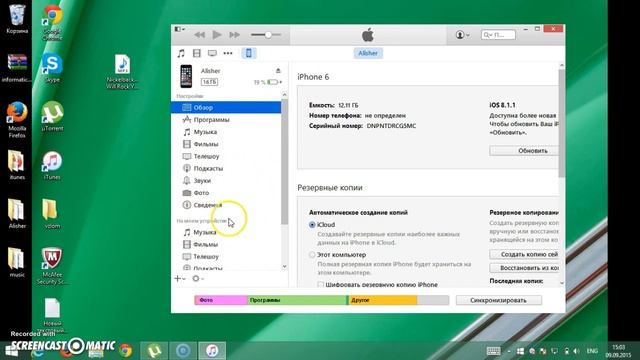Skip to previous track in iTunes
The image size is (640, 360).
[x=199, y=35]
